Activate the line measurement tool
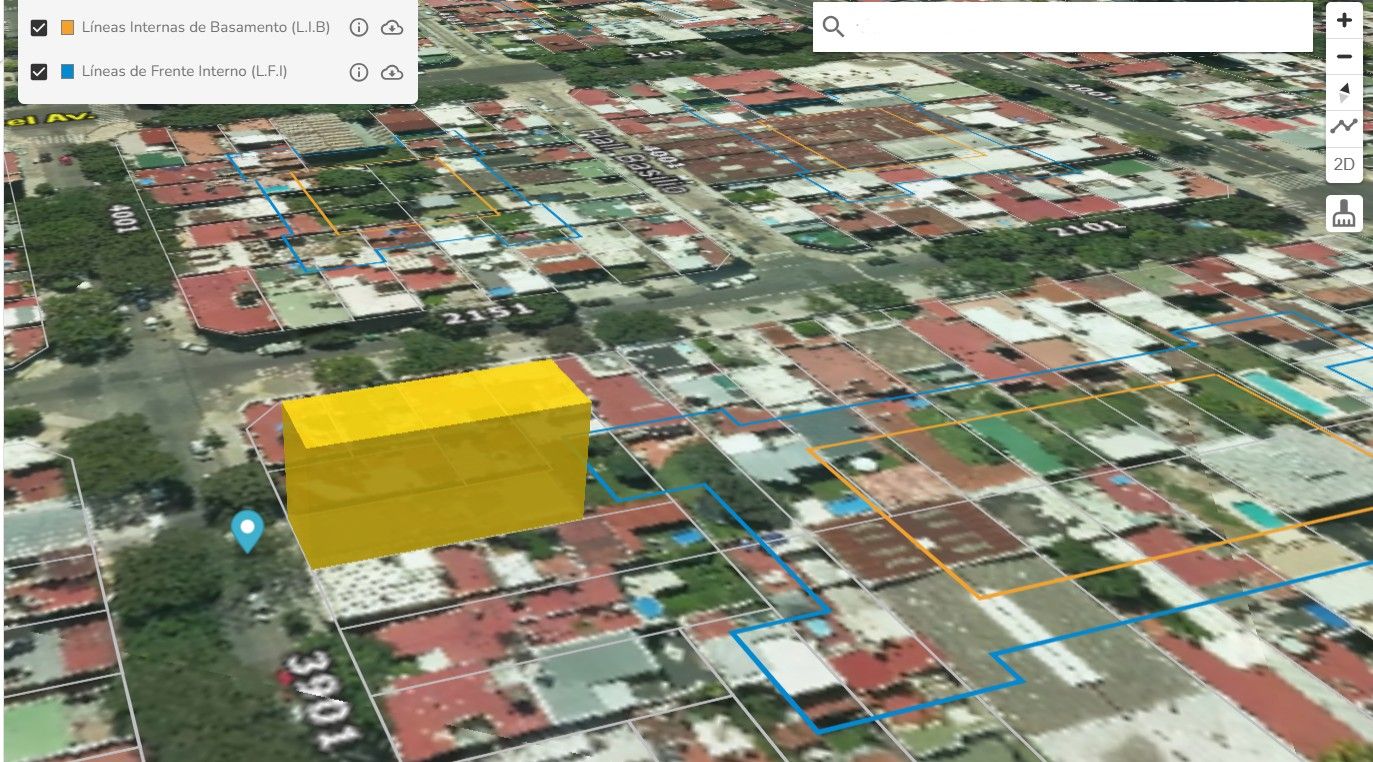The image size is (1373, 762). tap(1344, 127)
